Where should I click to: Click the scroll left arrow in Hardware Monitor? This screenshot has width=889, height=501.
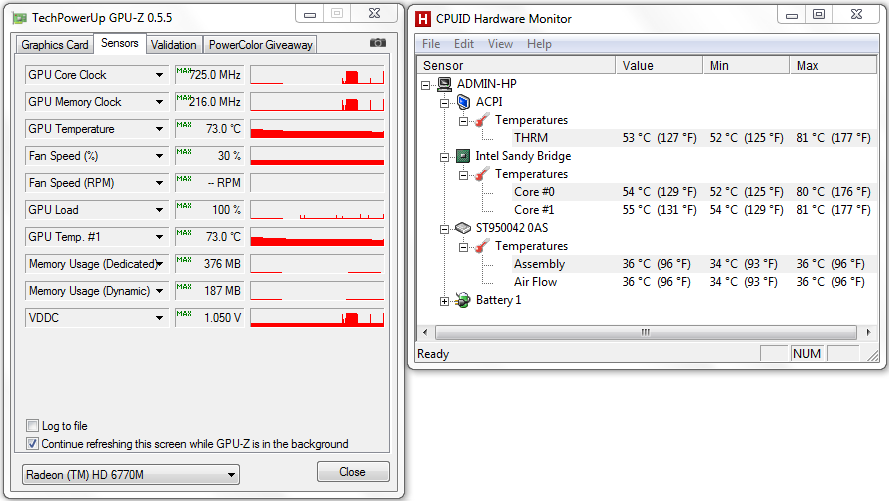click(425, 332)
